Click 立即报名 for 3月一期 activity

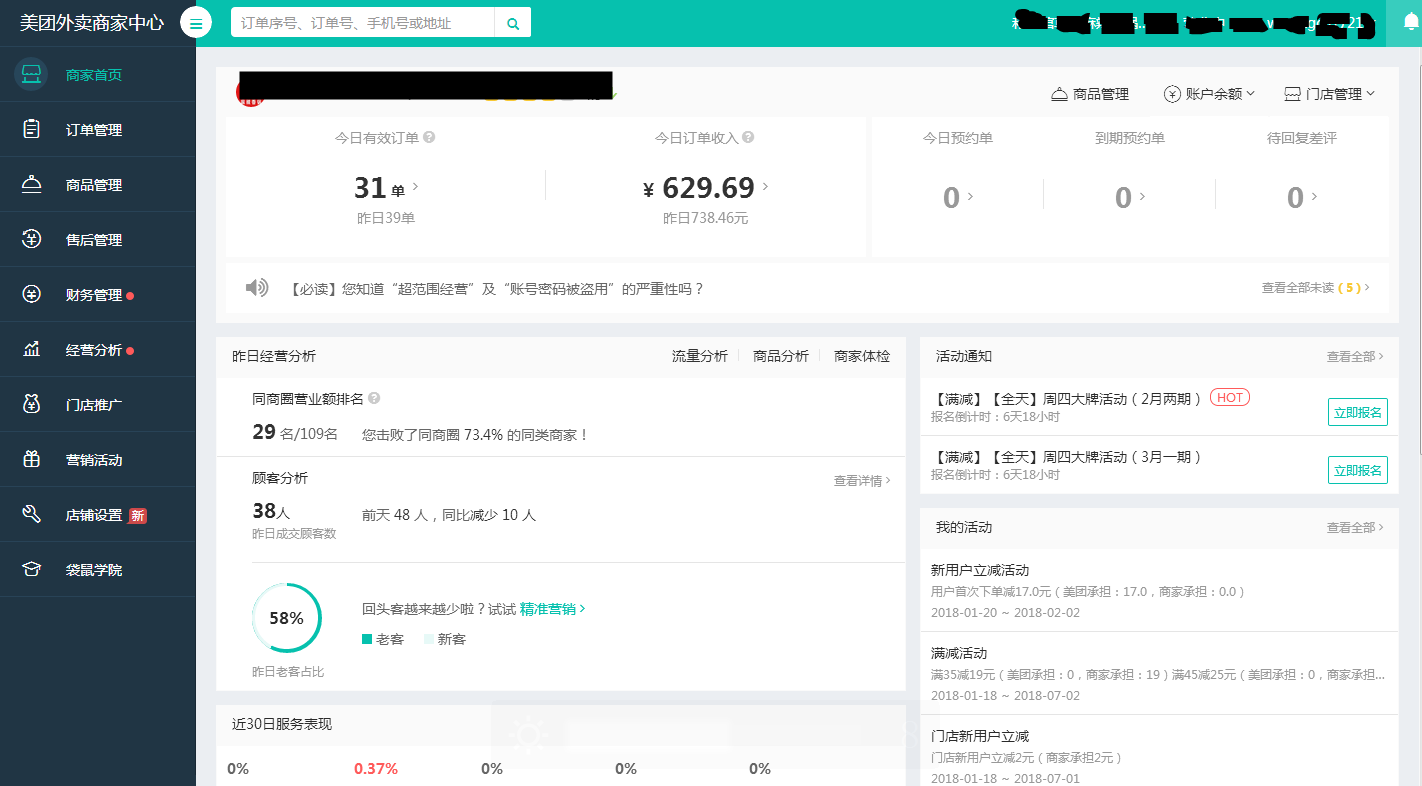tap(1358, 470)
